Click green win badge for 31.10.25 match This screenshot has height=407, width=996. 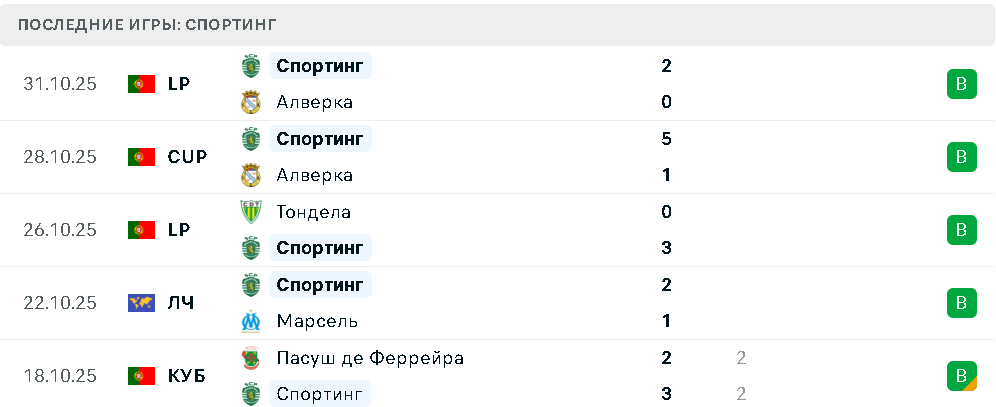point(961,84)
